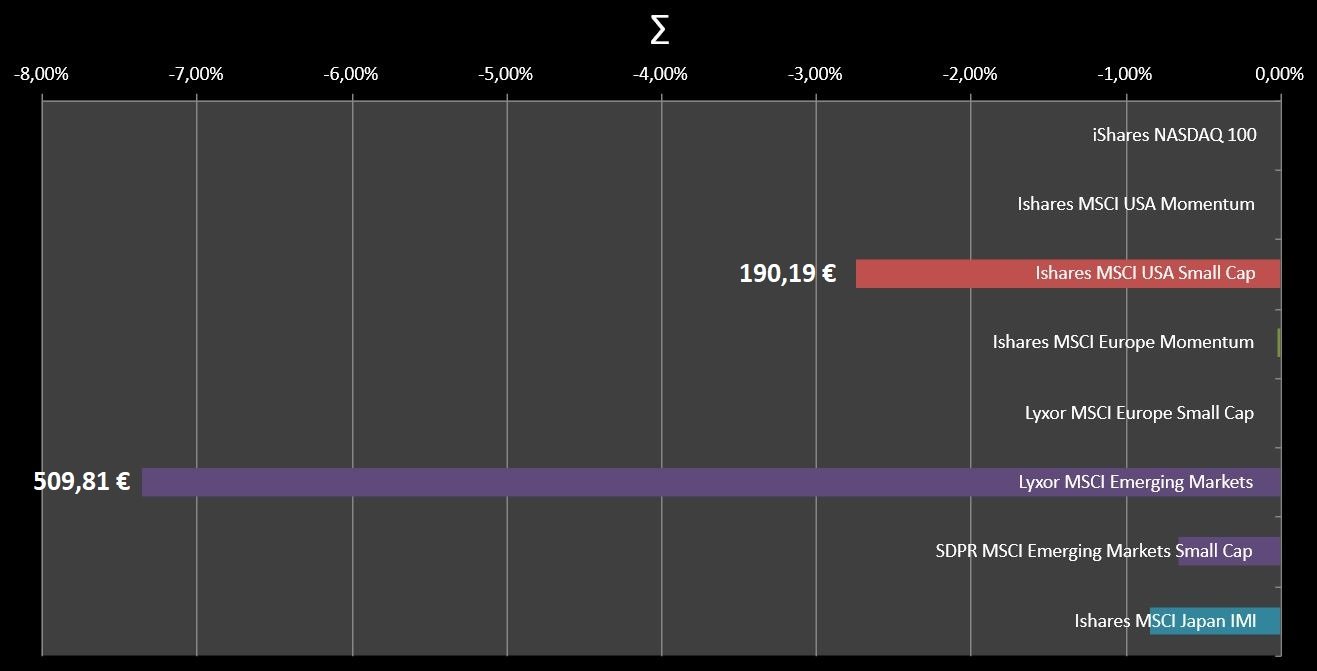This screenshot has width=1317, height=671.
Task: Click the Ishares MSCI Europe Momentum label
Action: coord(1123,342)
